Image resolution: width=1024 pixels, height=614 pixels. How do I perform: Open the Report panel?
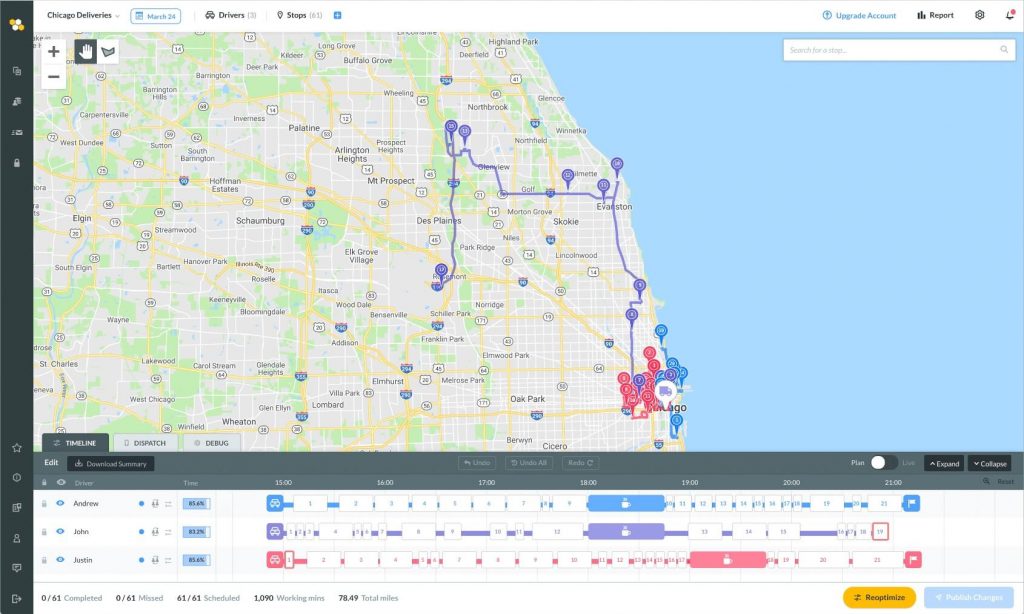click(x=934, y=15)
